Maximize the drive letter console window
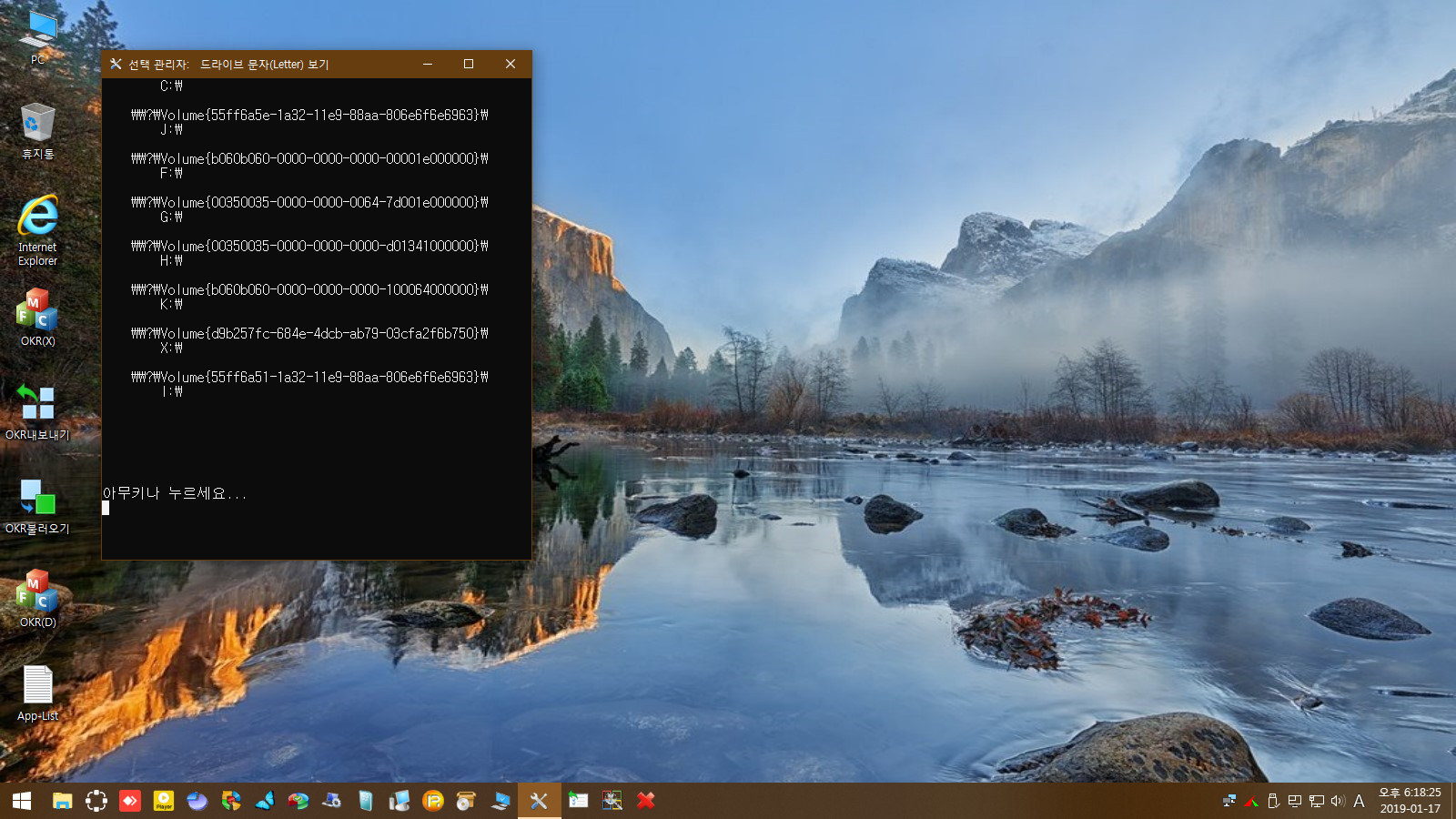This screenshot has width=1456, height=819. [x=469, y=64]
